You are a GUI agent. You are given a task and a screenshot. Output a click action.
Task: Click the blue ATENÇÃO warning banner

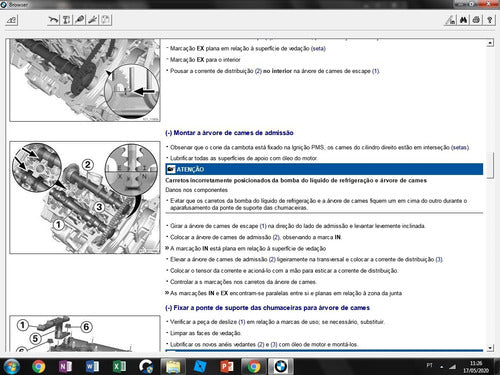coord(324,169)
